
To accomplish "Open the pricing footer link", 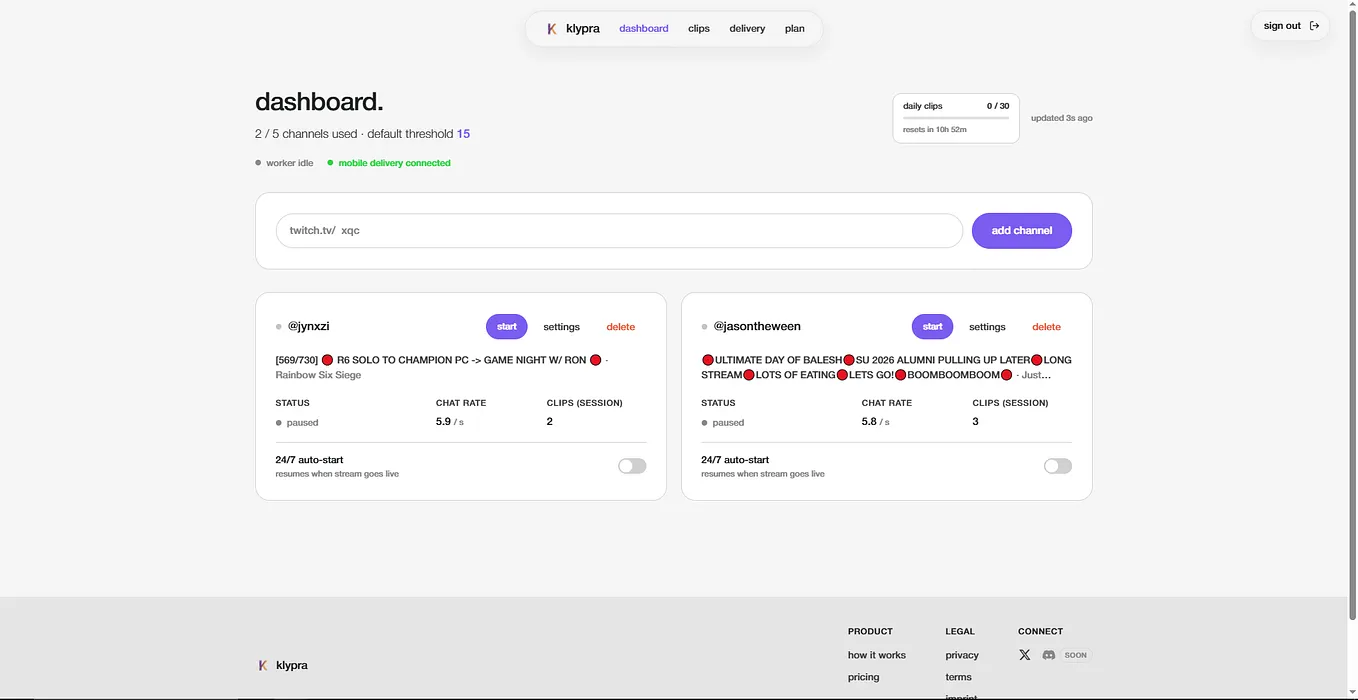I will point(864,677).
